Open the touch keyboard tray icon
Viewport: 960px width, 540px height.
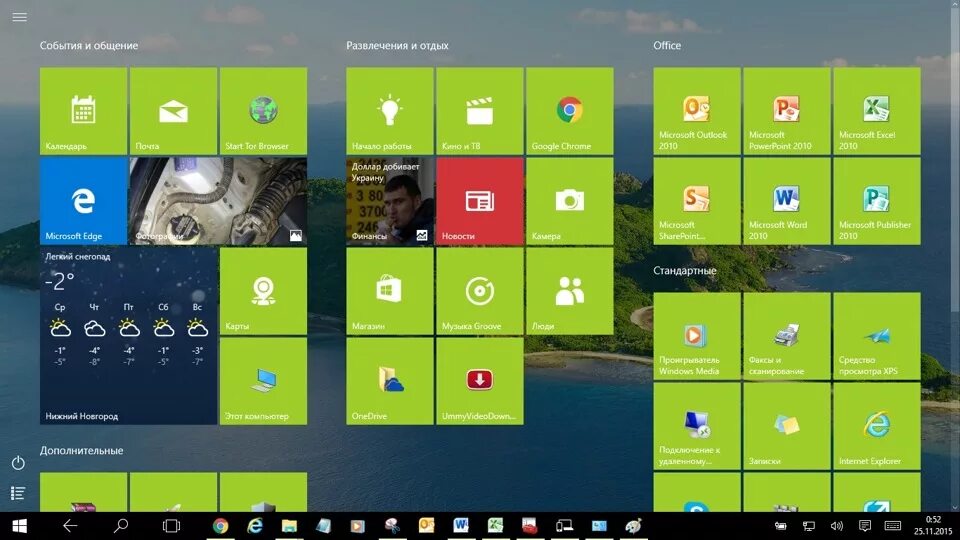pyautogui.click(x=893, y=526)
